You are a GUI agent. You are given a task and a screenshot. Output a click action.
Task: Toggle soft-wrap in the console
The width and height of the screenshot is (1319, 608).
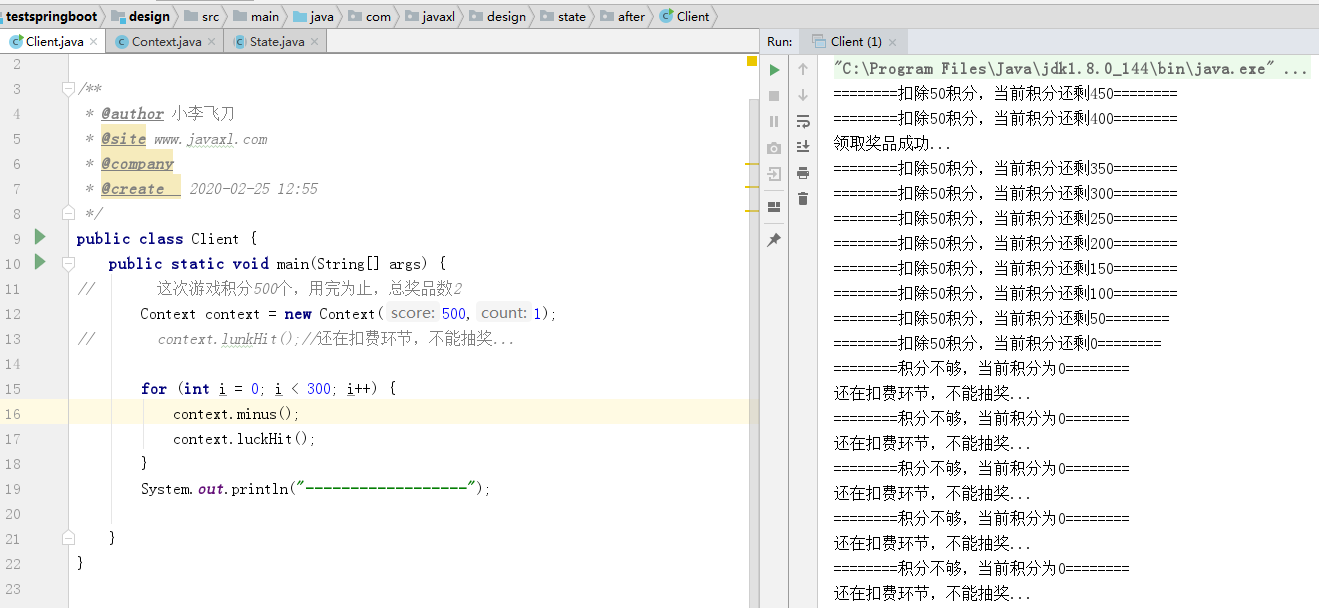pyautogui.click(x=802, y=121)
